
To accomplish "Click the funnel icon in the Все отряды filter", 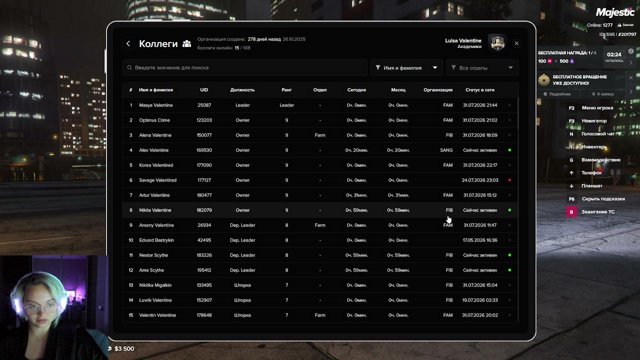I will pyautogui.click(x=453, y=68).
